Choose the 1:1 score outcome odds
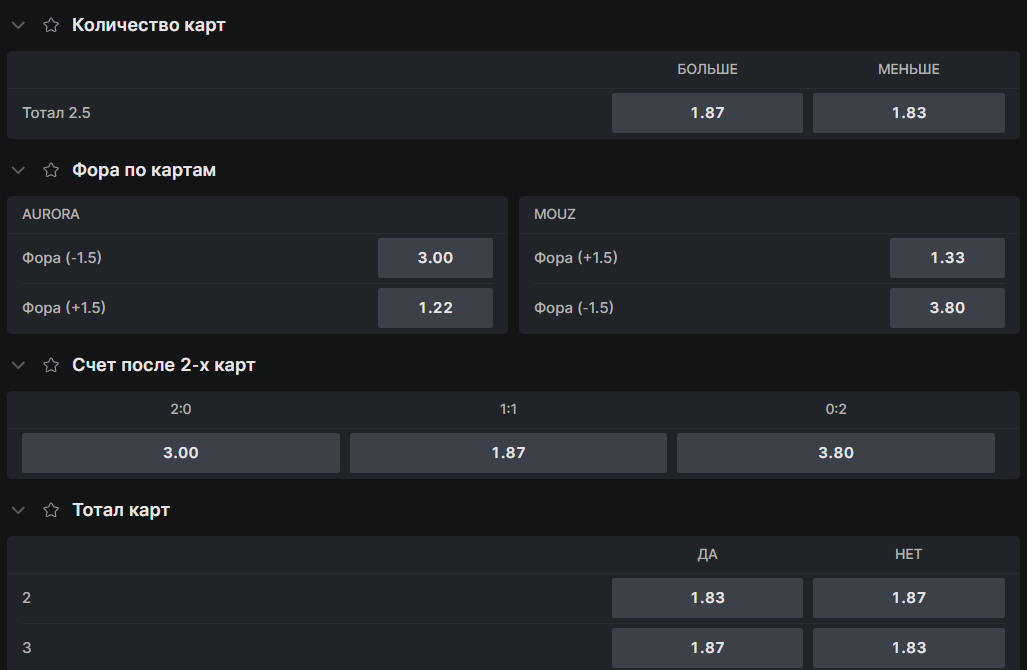The width and height of the screenshot is (1027, 670). (508, 453)
